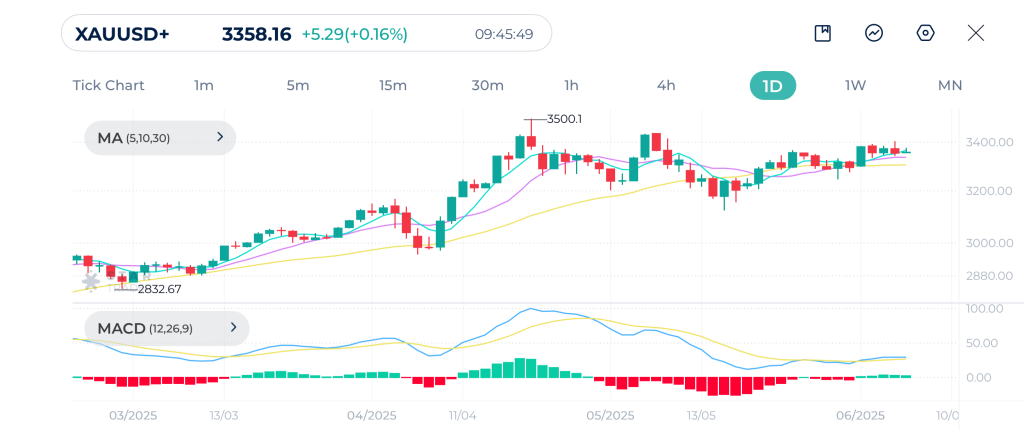Click the bookmark/save chart icon
This screenshot has width=1024, height=448.
pos(822,33)
